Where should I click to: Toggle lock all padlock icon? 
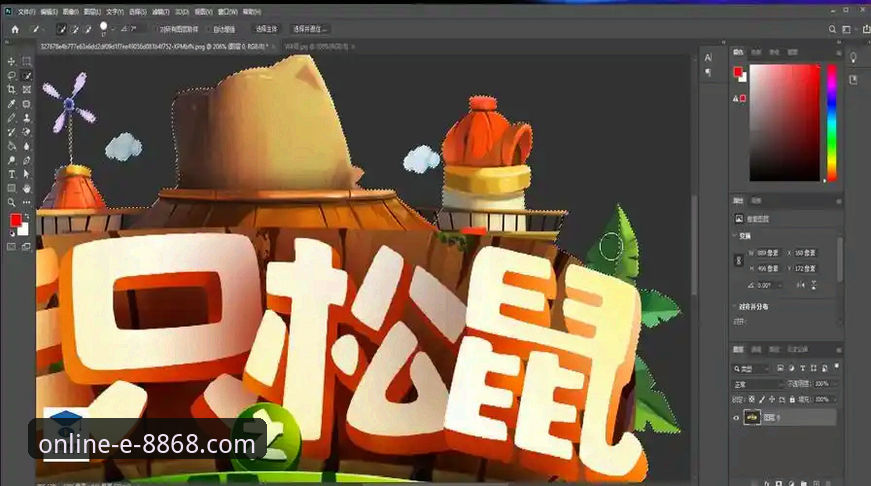(792, 399)
